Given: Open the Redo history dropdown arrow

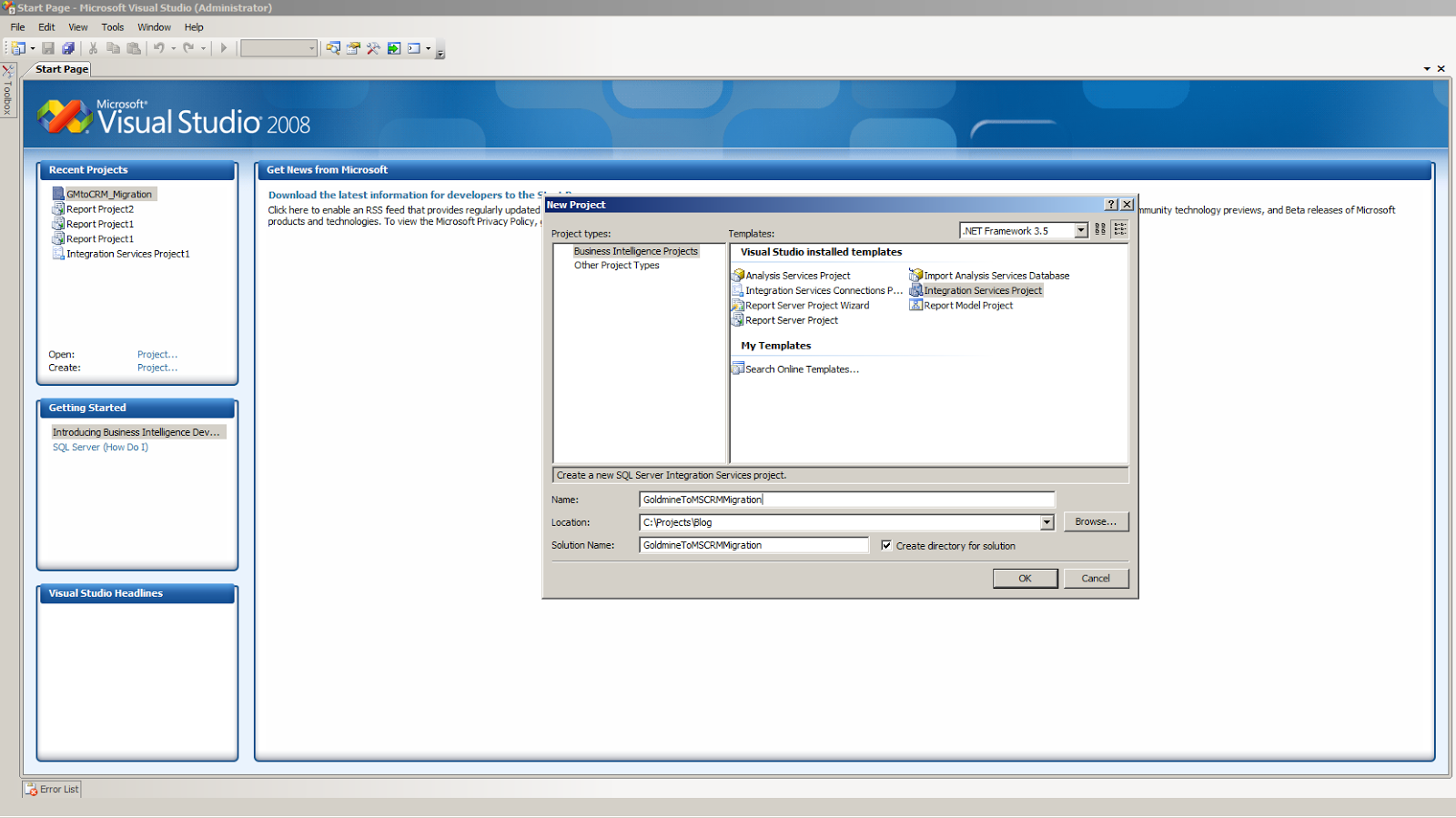Looking at the screenshot, I should click(x=203, y=48).
